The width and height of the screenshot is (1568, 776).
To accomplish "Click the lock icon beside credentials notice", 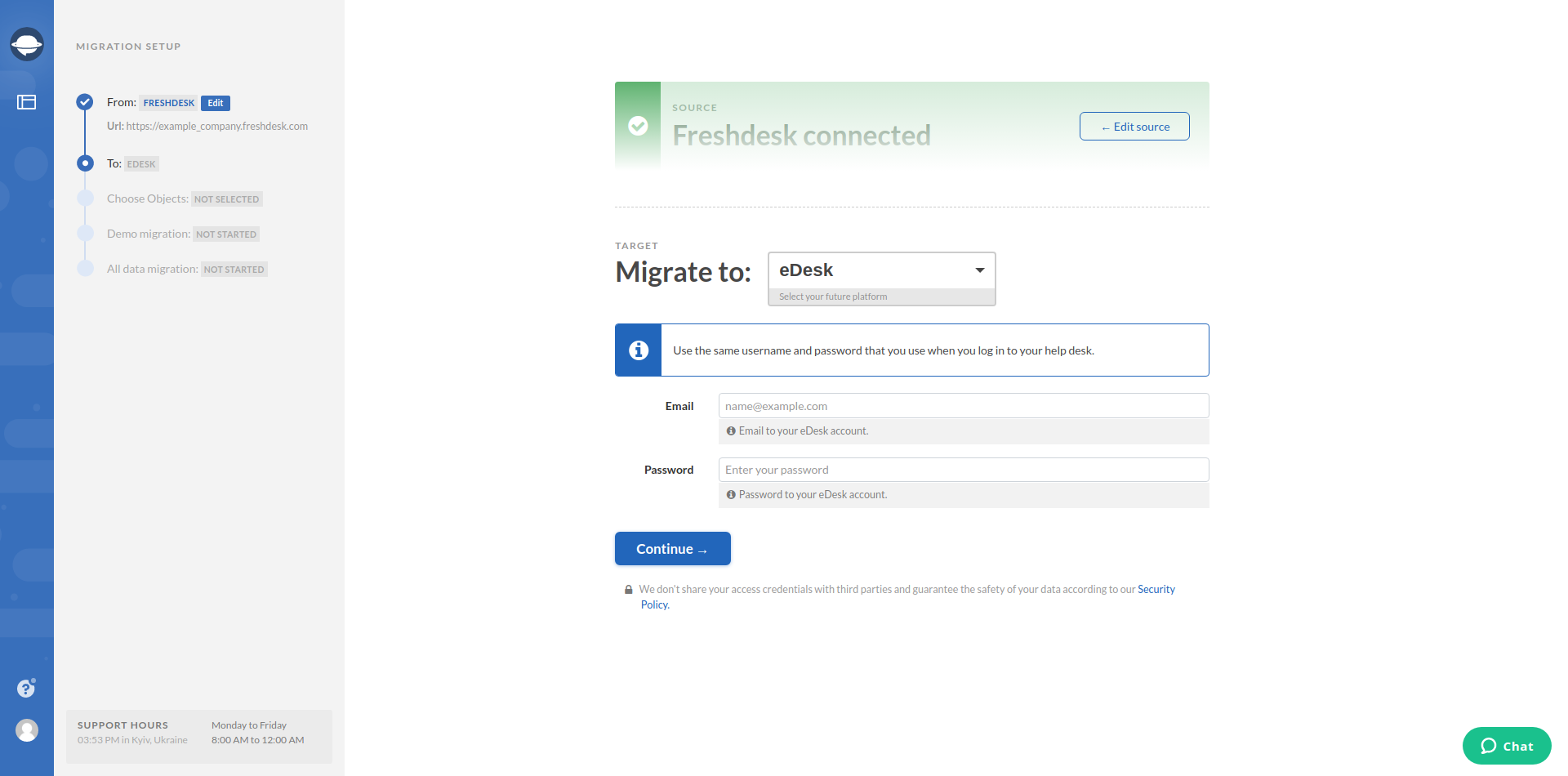I will (629, 590).
